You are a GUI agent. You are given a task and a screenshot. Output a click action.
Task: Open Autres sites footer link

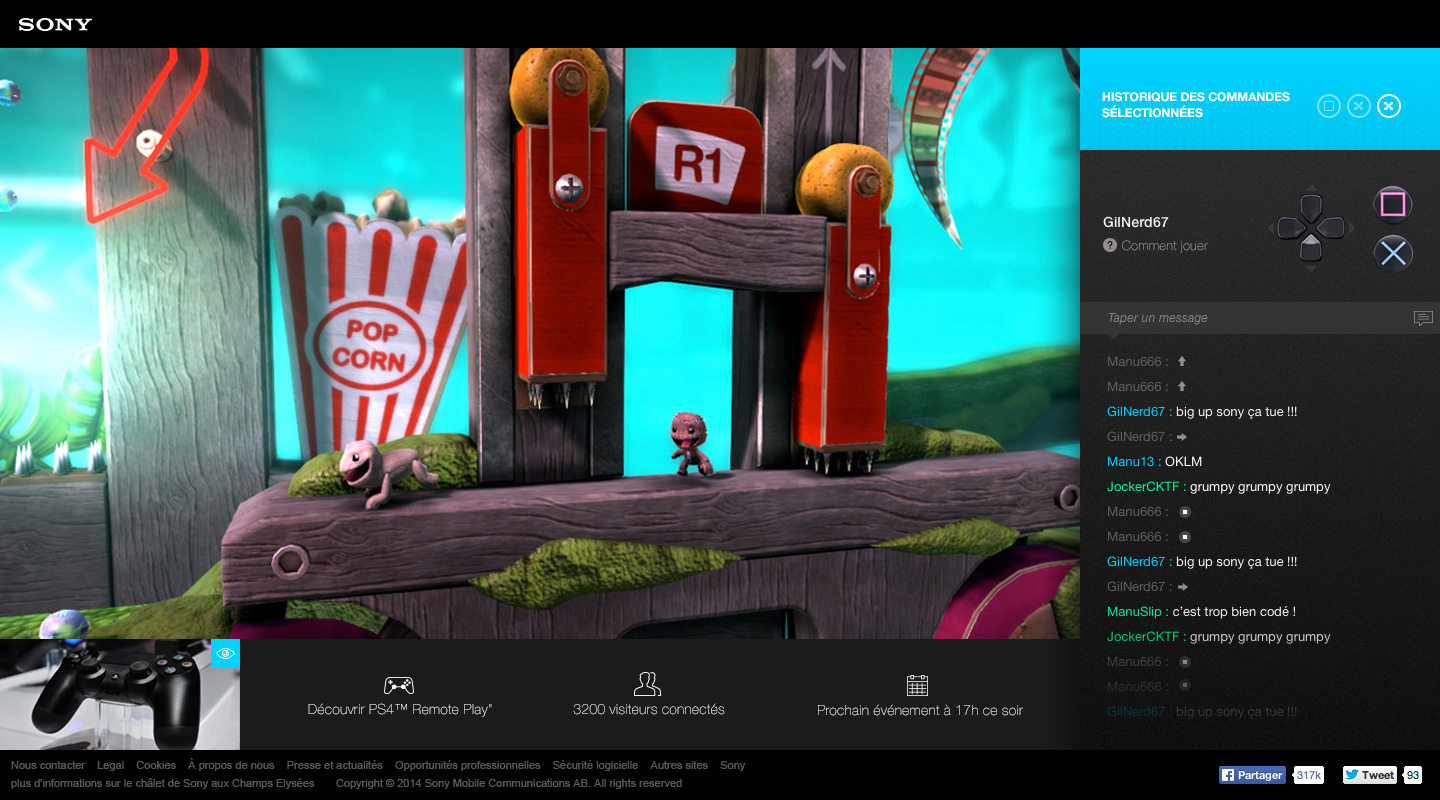[x=679, y=765]
